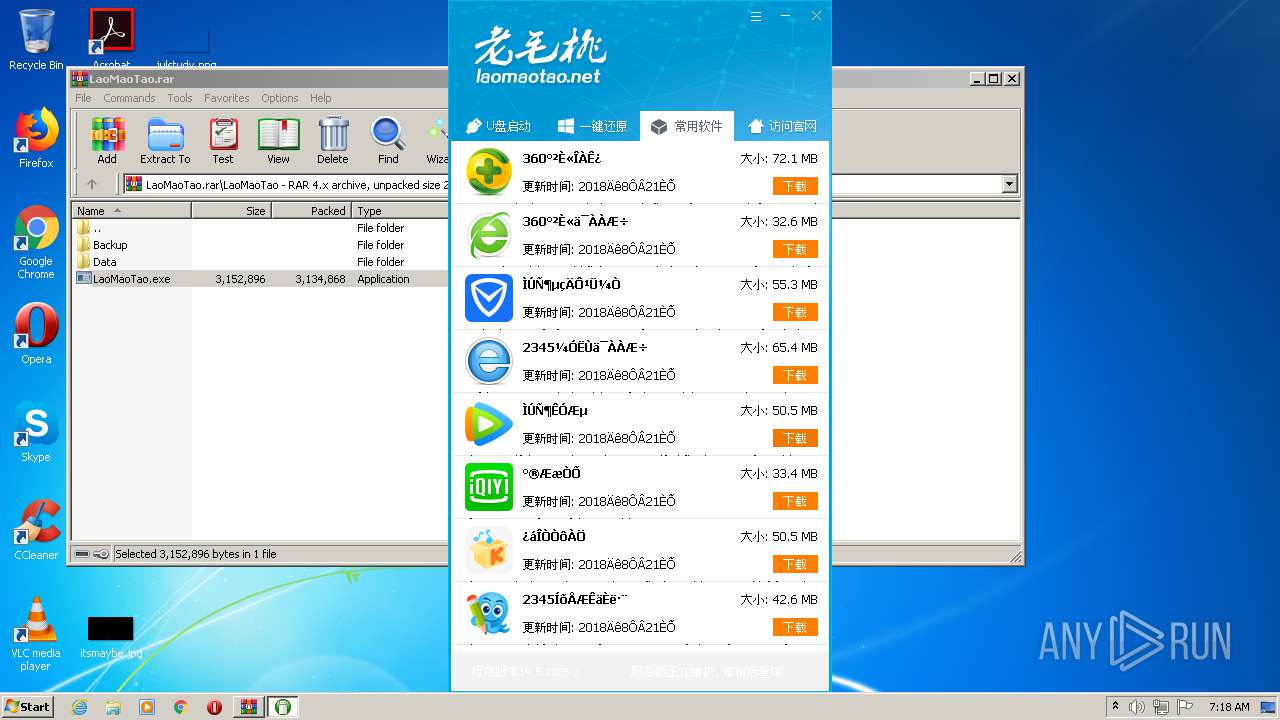Screen dimensions: 1280x720
Task: Open Internet Explorer from the taskbar
Action: point(79,707)
